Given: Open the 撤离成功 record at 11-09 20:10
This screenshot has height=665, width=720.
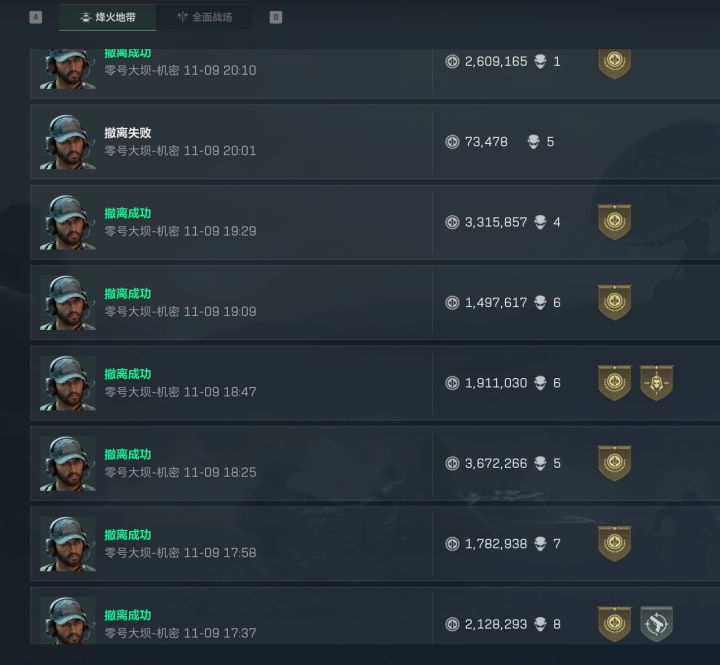Looking at the screenshot, I should pos(375,73).
